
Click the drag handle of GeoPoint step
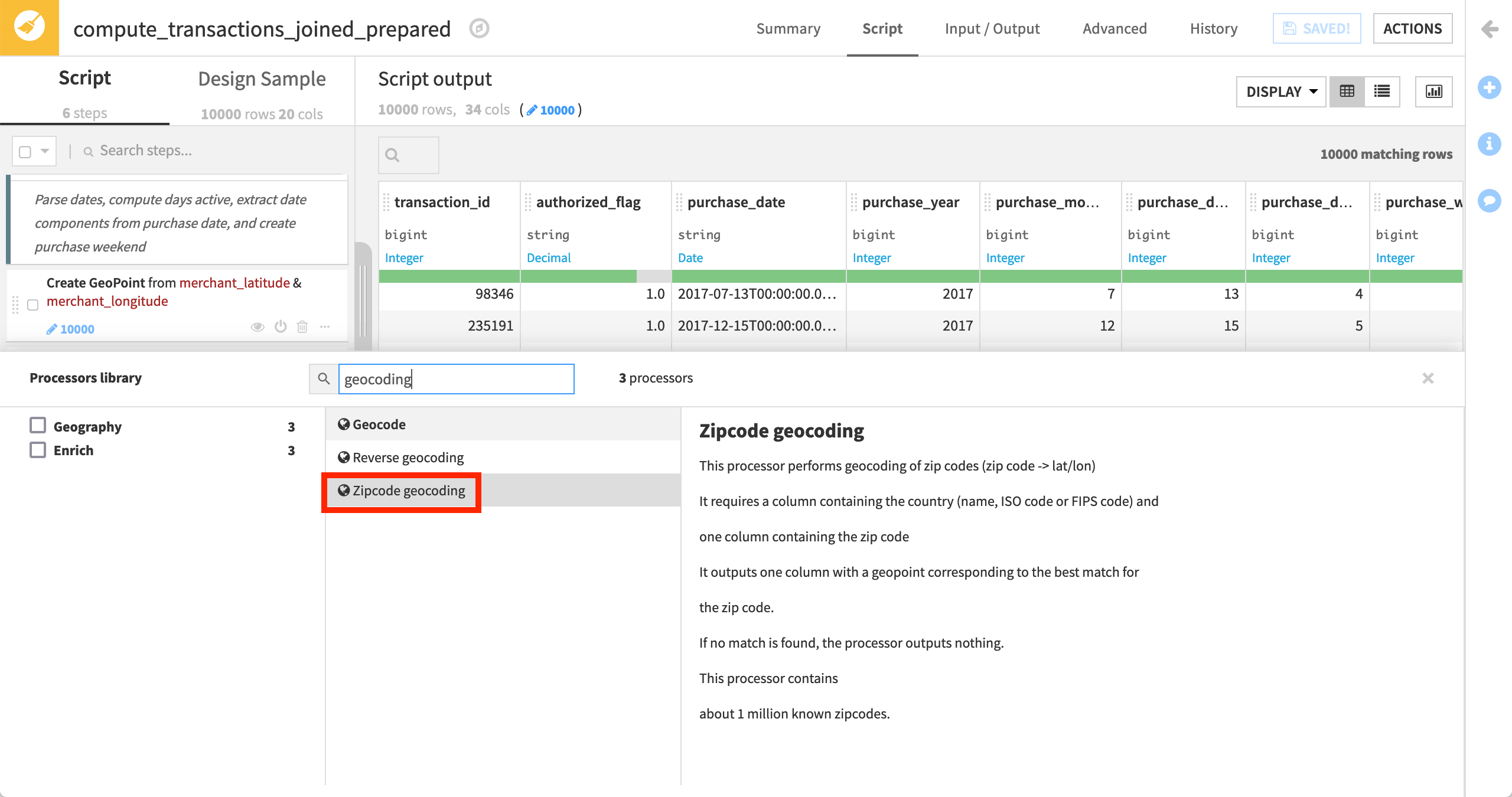15,305
